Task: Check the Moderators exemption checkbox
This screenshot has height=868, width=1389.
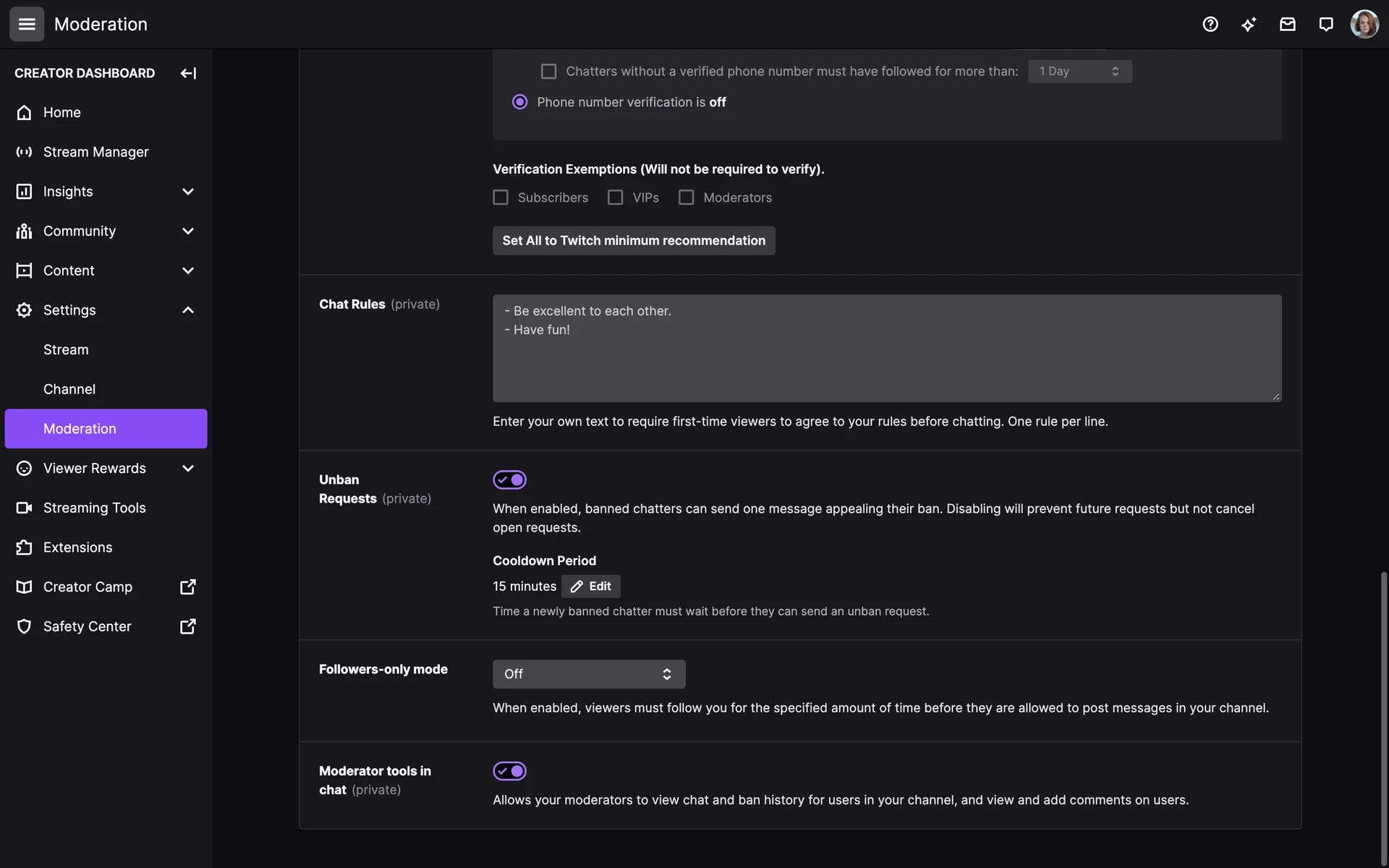Action: pos(686,197)
